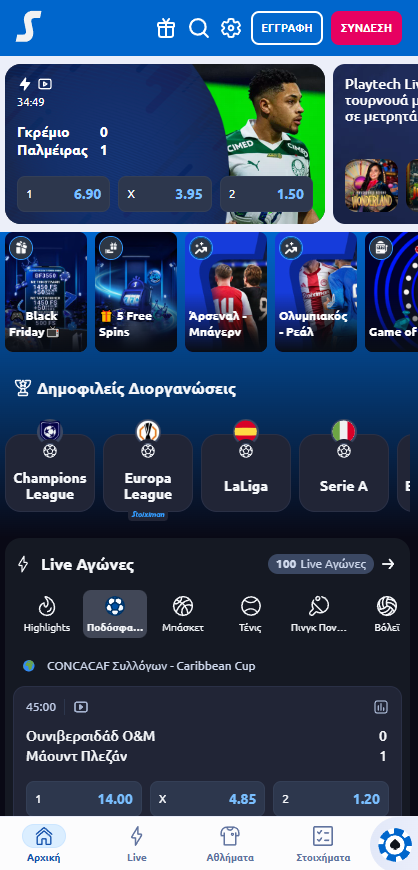Image resolution: width=418 pixels, height=870 pixels.
Task: Toggle odds 1.20 for Μάουντ Πλεζάν win
Action: pyautogui.click(x=331, y=799)
